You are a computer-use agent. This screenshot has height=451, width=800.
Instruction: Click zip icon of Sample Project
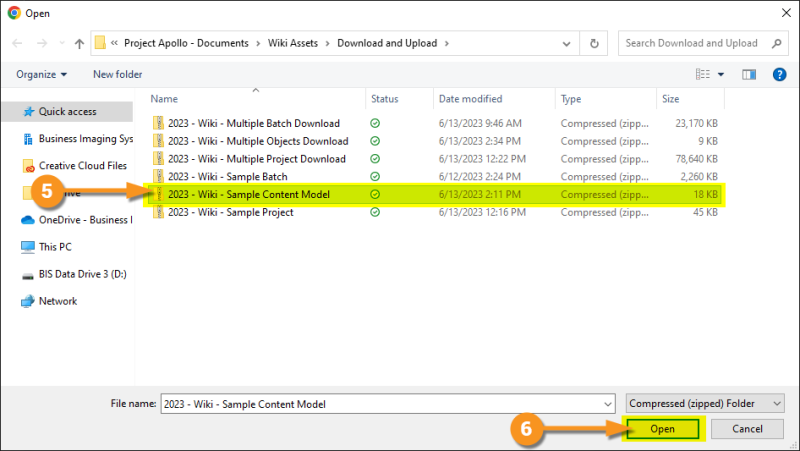(x=159, y=212)
